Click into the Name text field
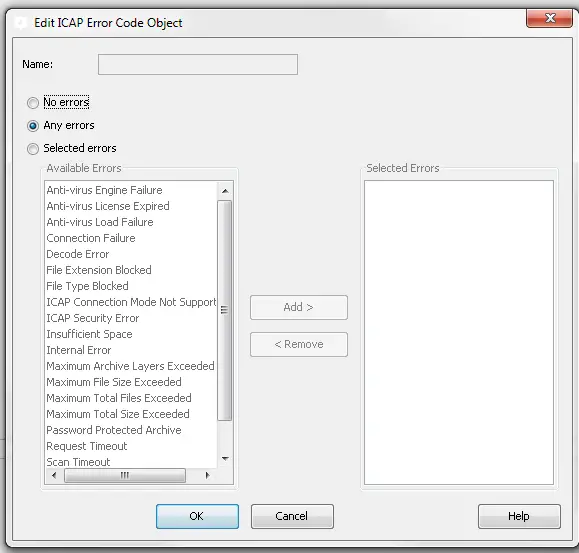This screenshot has width=579, height=553. (198, 65)
